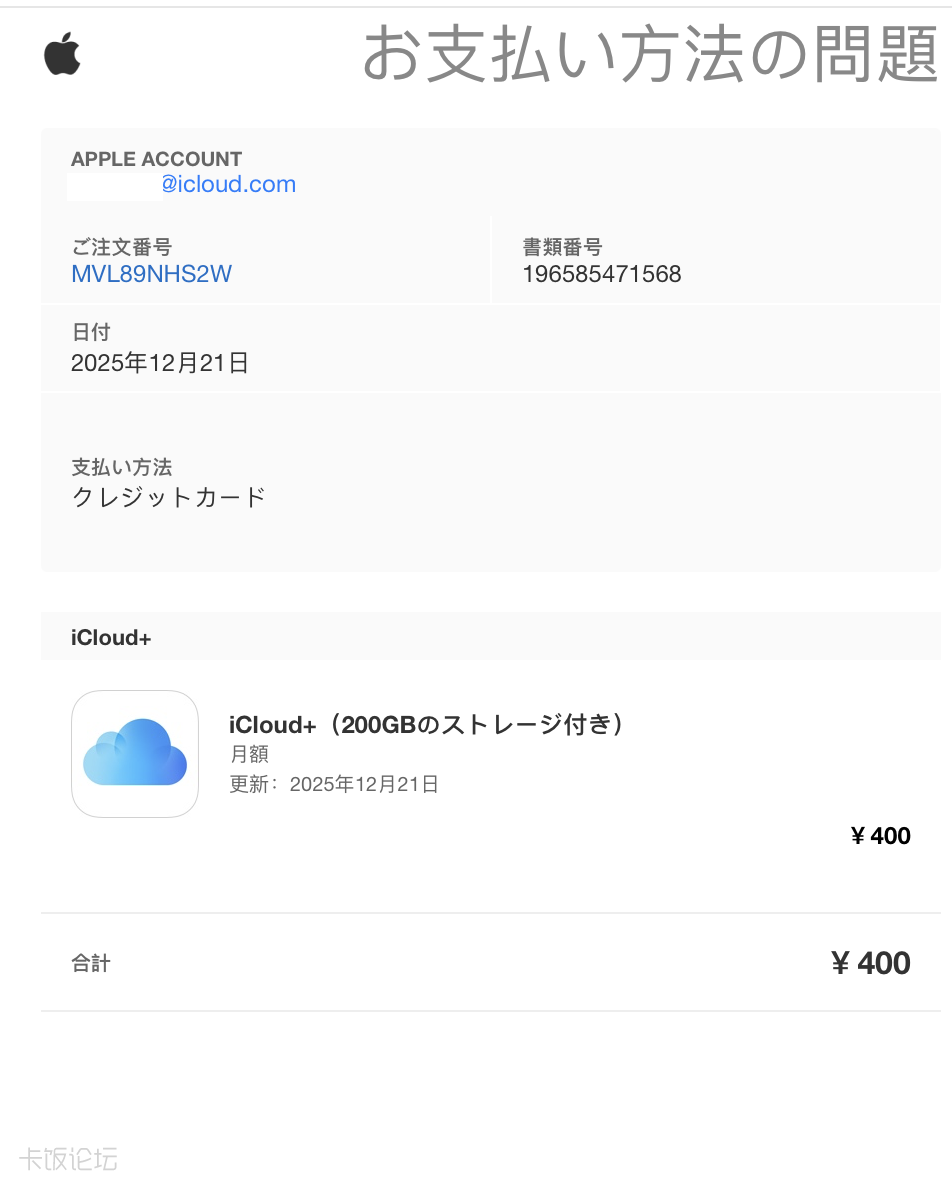Click the date 2025年12月21日 under 日付
952x1182 pixels.
click(160, 363)
